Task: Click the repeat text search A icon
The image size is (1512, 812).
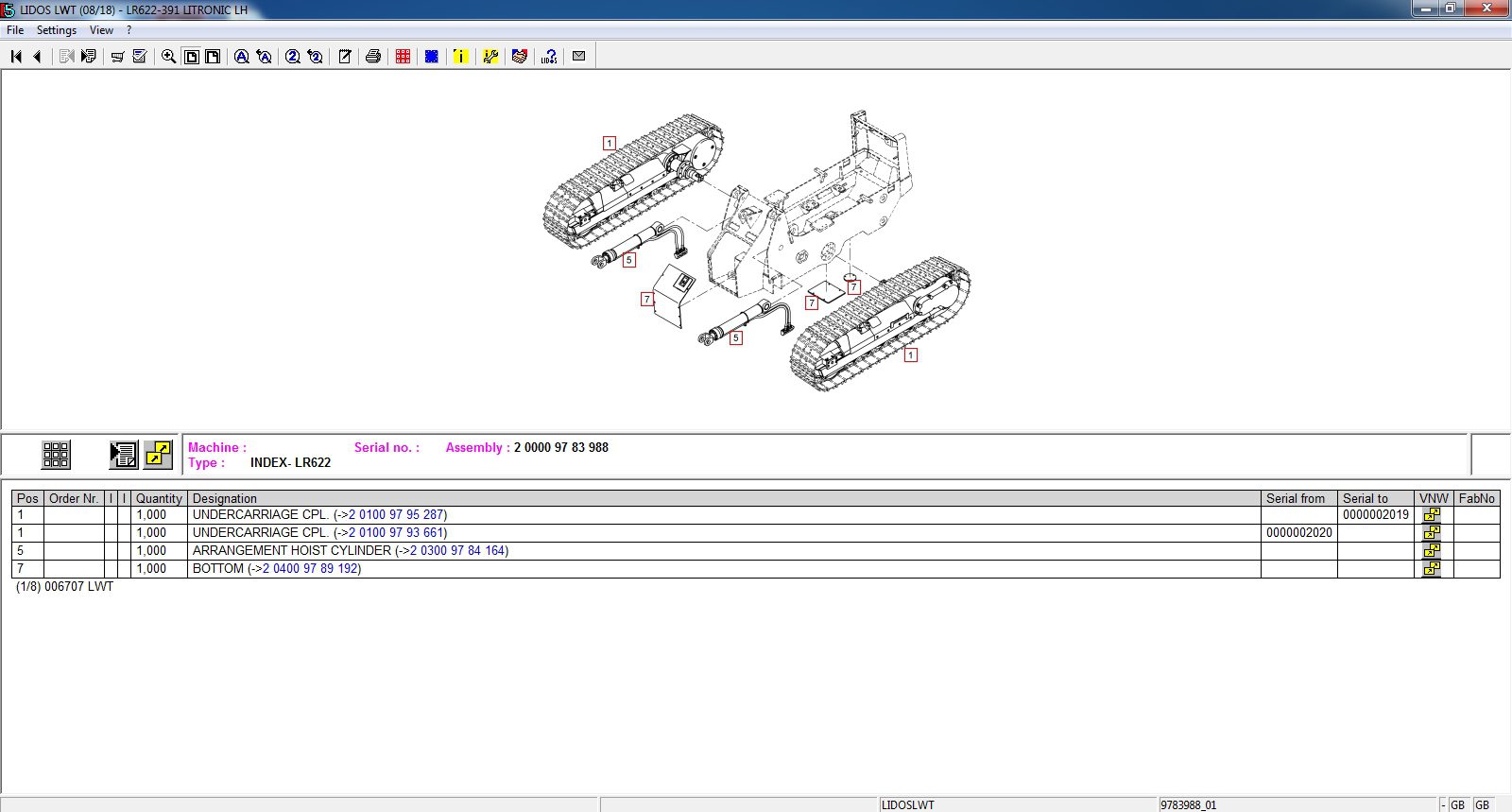Action: point(265,57)
